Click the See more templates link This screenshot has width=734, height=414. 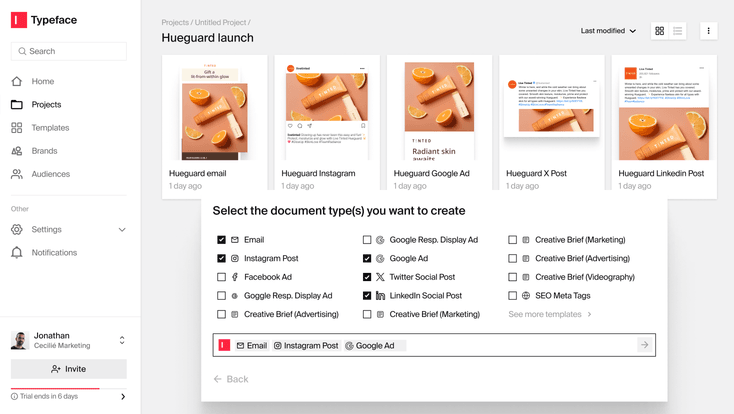coord(550,314)
